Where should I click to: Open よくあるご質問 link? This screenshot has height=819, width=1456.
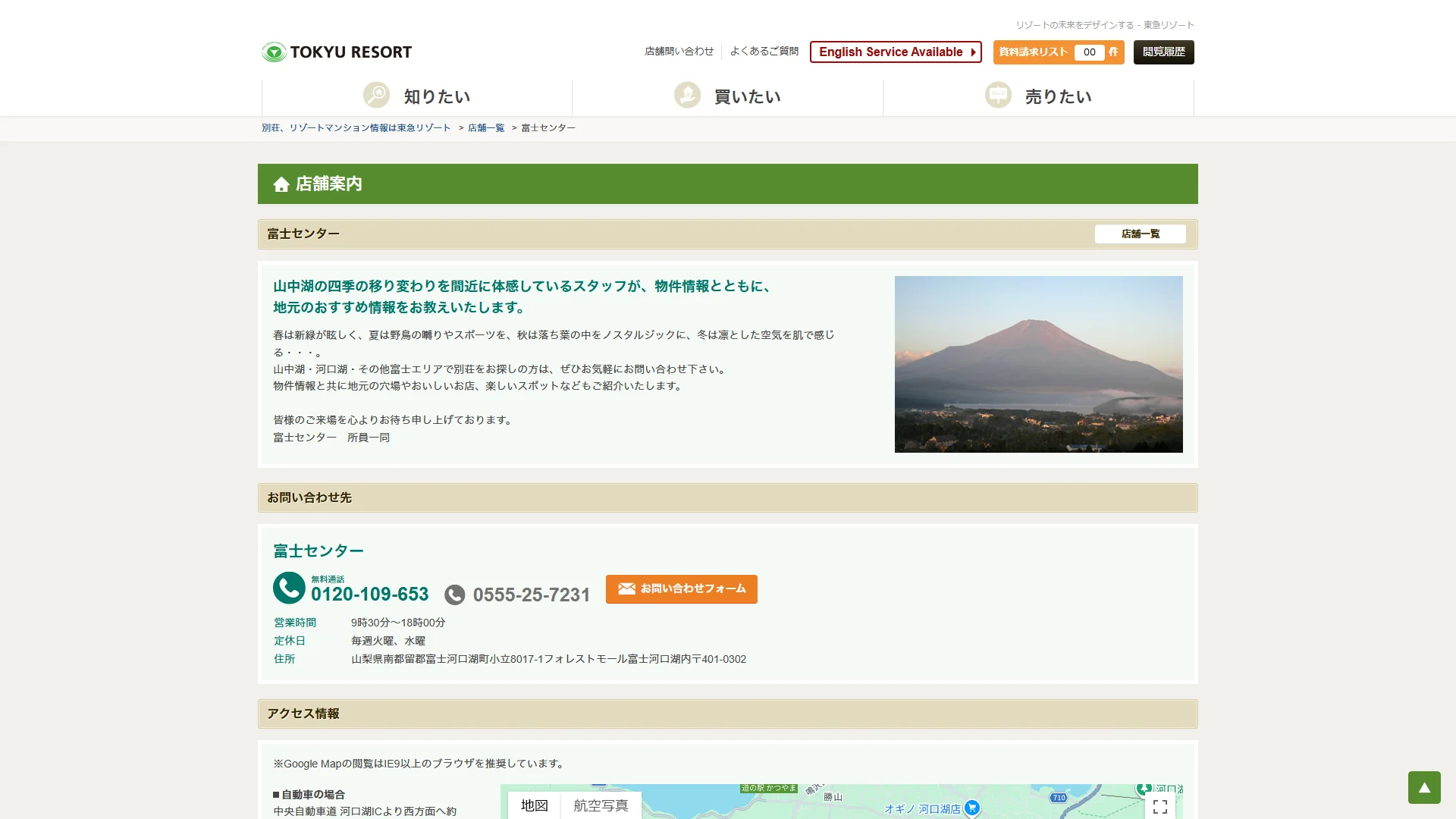click(x=764, y=52)
